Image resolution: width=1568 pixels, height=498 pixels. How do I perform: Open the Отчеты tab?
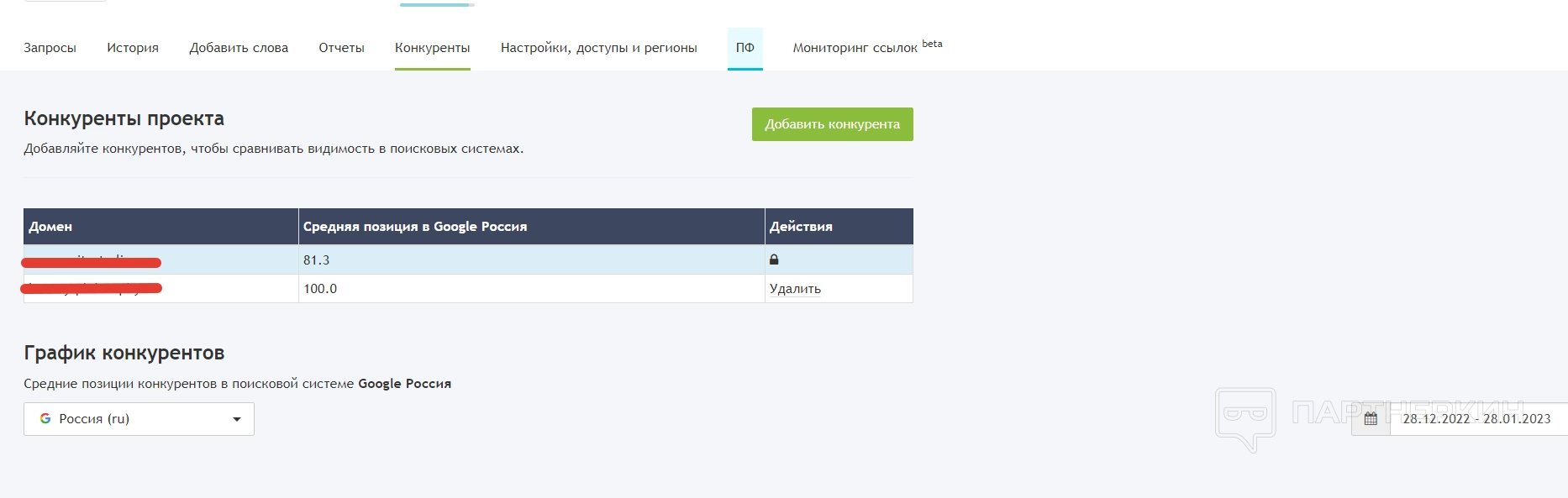coord(341,48)
